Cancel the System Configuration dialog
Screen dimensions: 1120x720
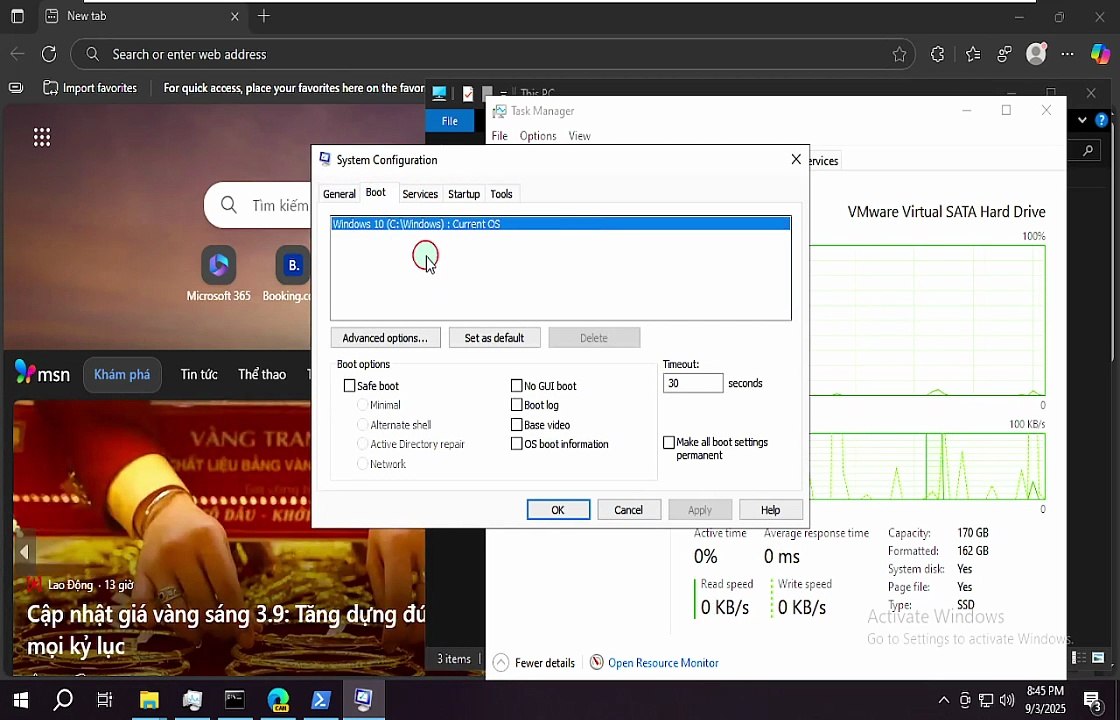click(629, 510)
